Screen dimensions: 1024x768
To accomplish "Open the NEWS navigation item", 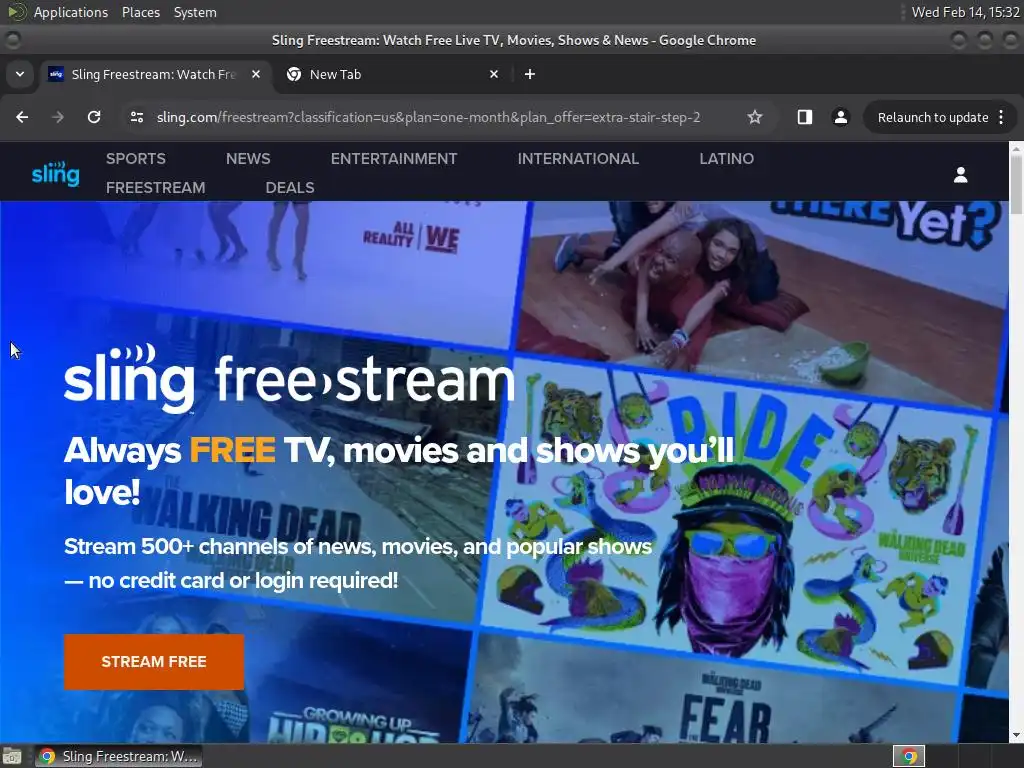I will tap(248, 159).
